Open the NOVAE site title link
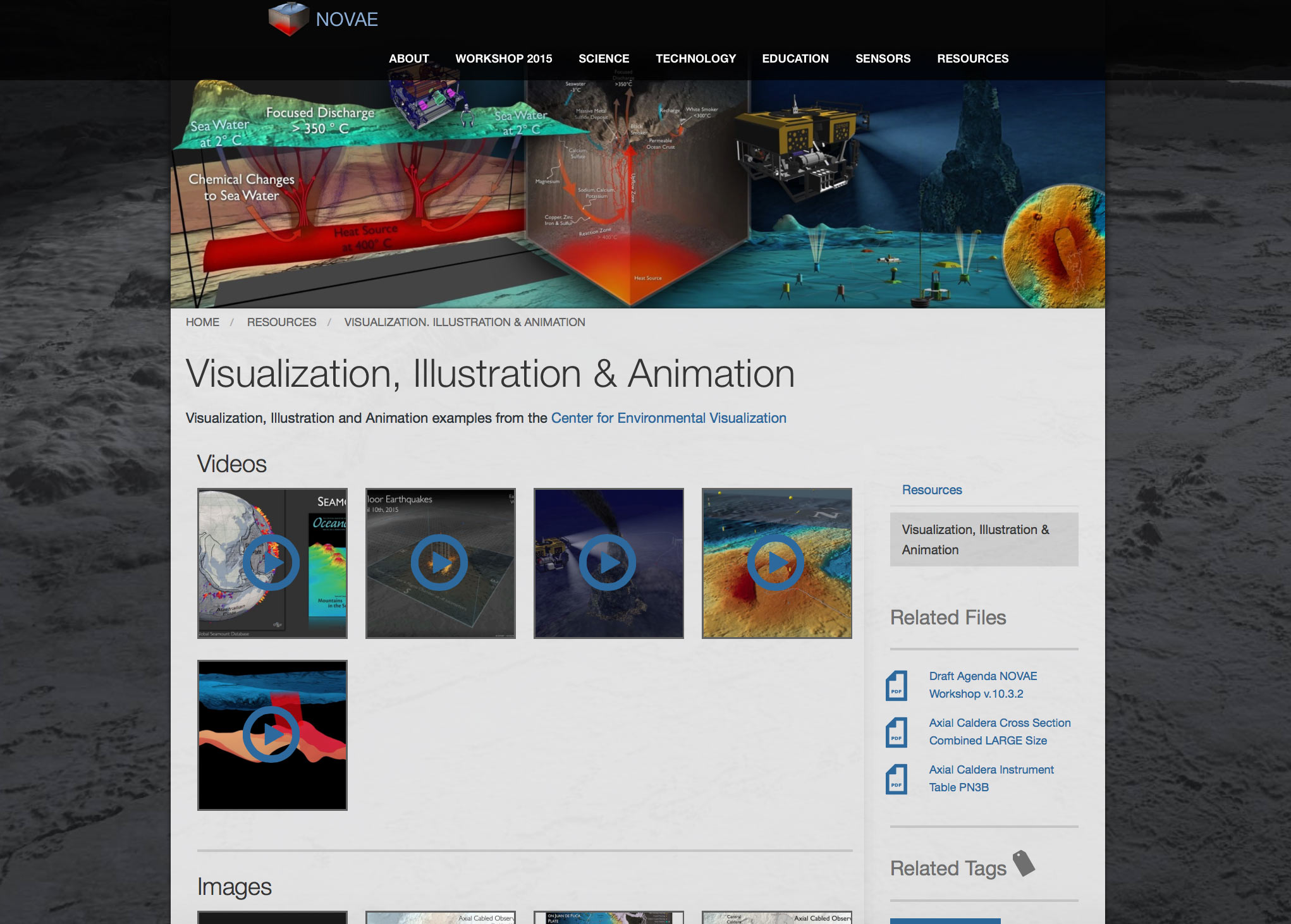Viewport: 1291px width, 924px height. click(x=346, y=20)
